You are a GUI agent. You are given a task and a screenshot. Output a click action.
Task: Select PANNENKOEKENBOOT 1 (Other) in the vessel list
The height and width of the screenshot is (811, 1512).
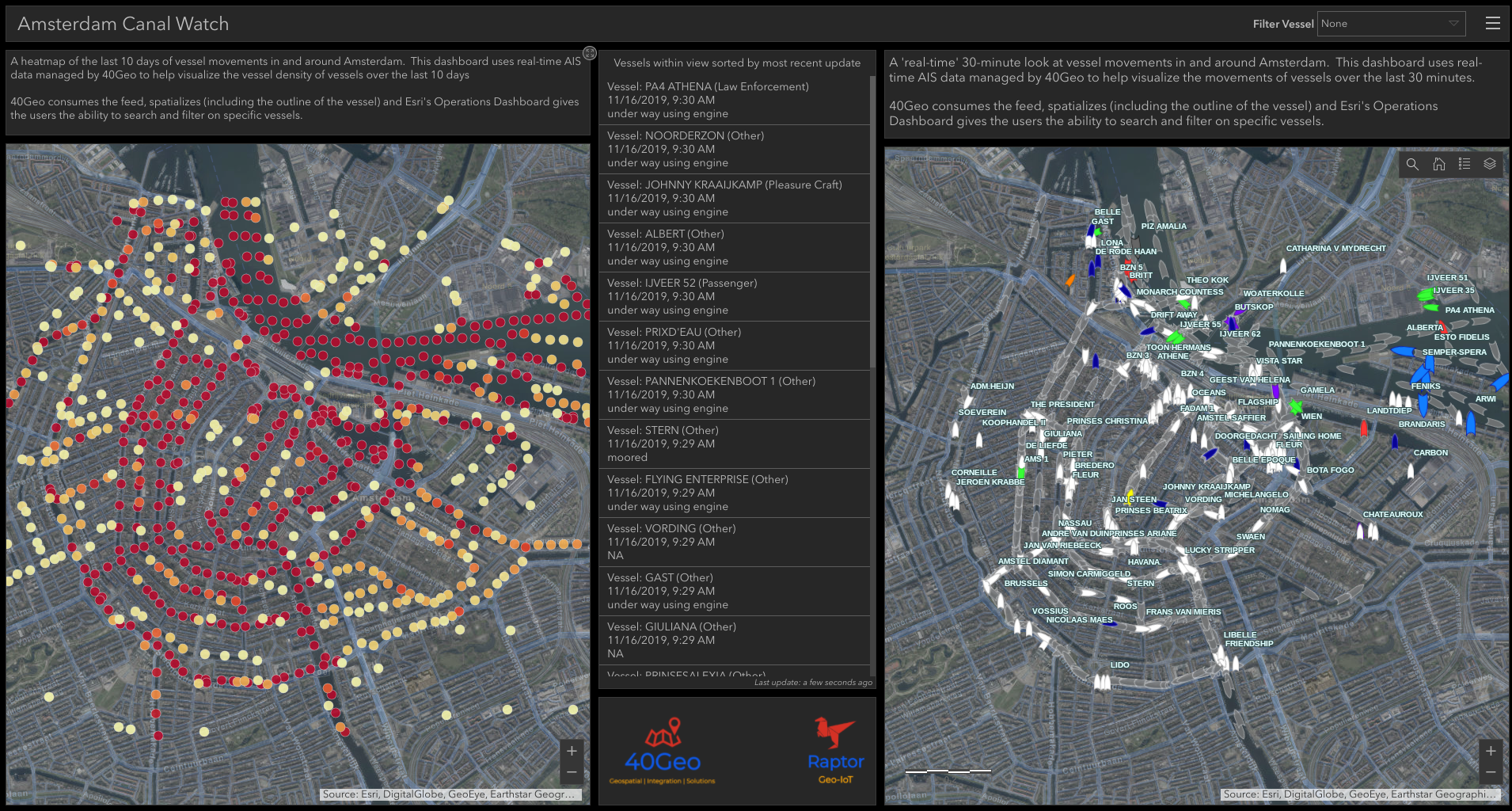click(x=735, y=395)
